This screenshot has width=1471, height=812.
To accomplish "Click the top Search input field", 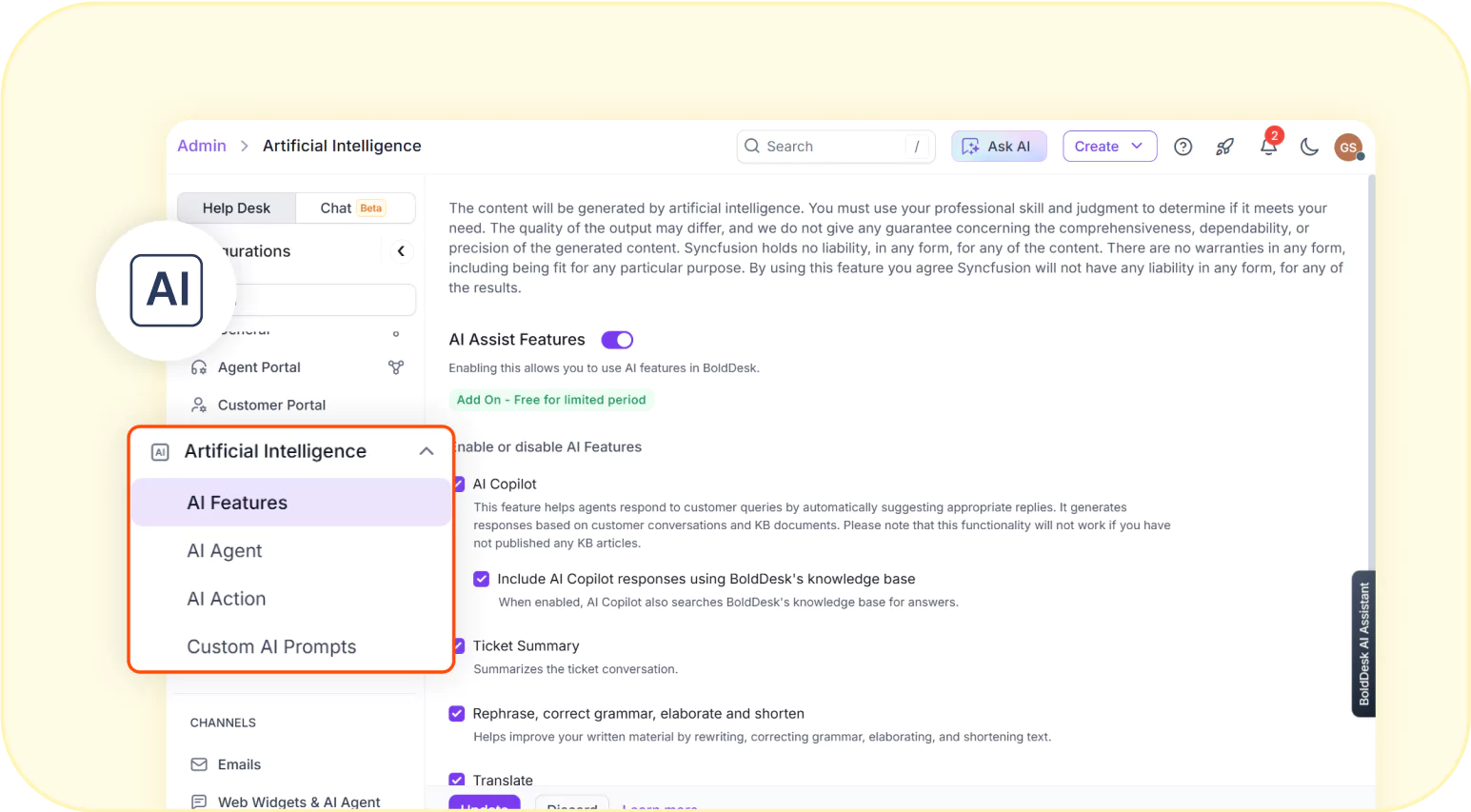I will 836,147.
